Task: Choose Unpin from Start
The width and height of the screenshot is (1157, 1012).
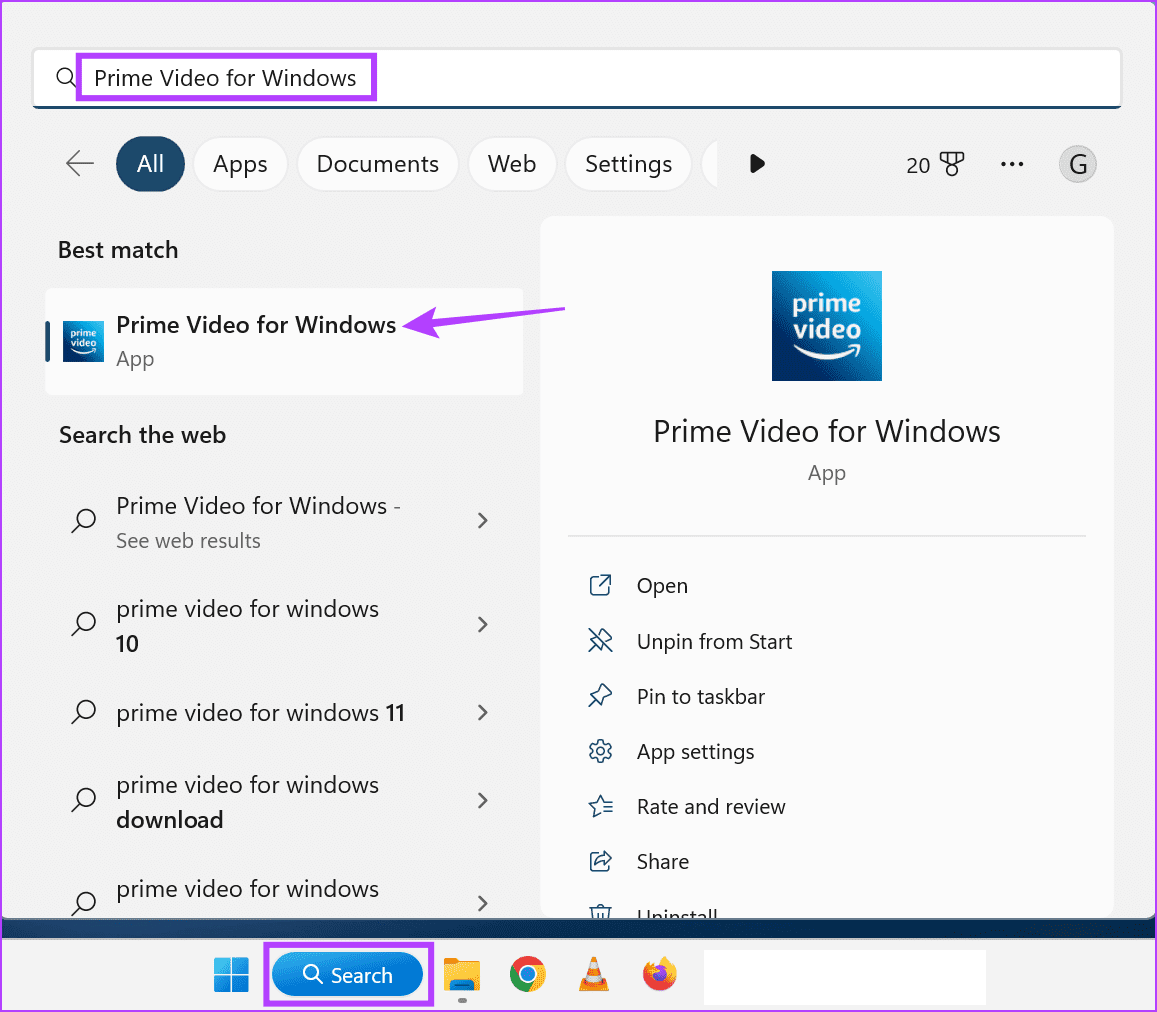Action: click(x=714, y=641)
